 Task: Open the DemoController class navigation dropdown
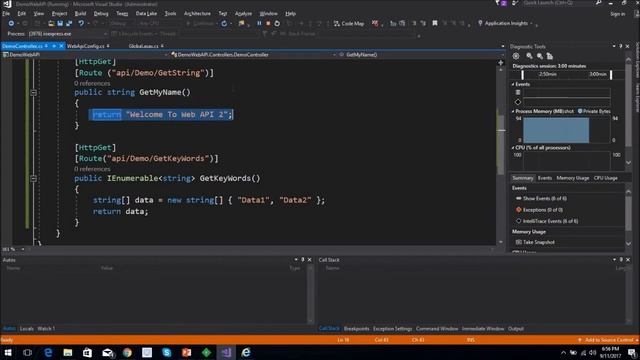(334, 55)
